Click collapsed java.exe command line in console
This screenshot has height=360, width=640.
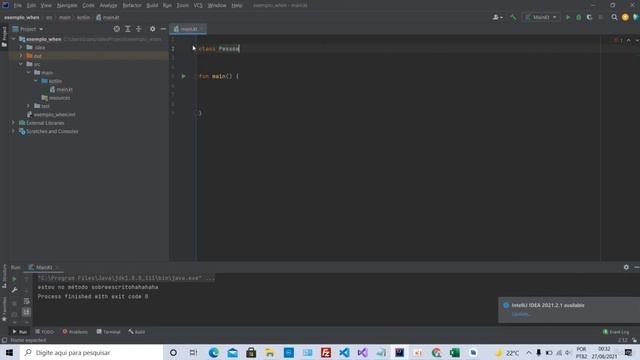click(x=126, y=278)
